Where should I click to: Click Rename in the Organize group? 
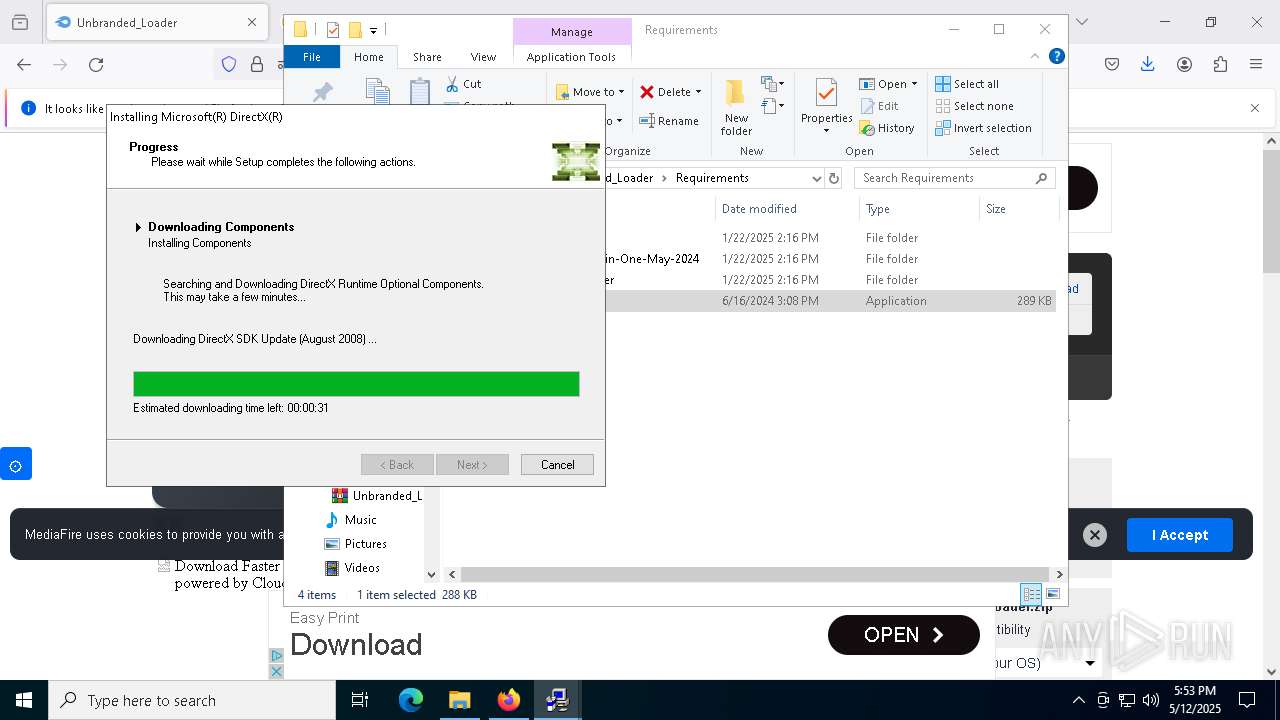(x=669, y=121)
